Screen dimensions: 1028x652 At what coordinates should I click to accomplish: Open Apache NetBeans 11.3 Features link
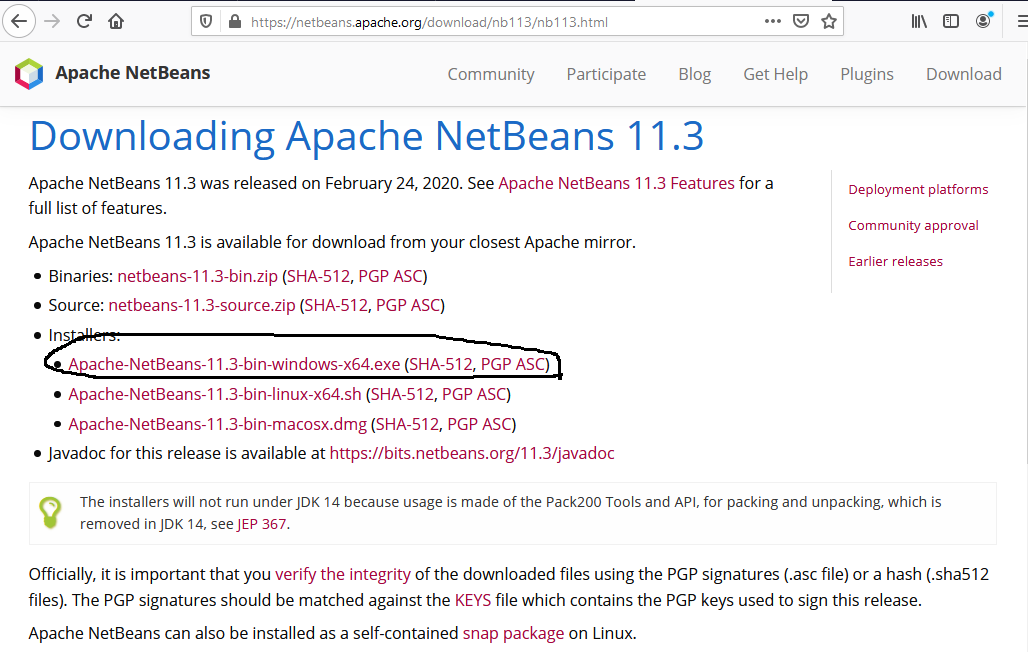click(616, 183)
